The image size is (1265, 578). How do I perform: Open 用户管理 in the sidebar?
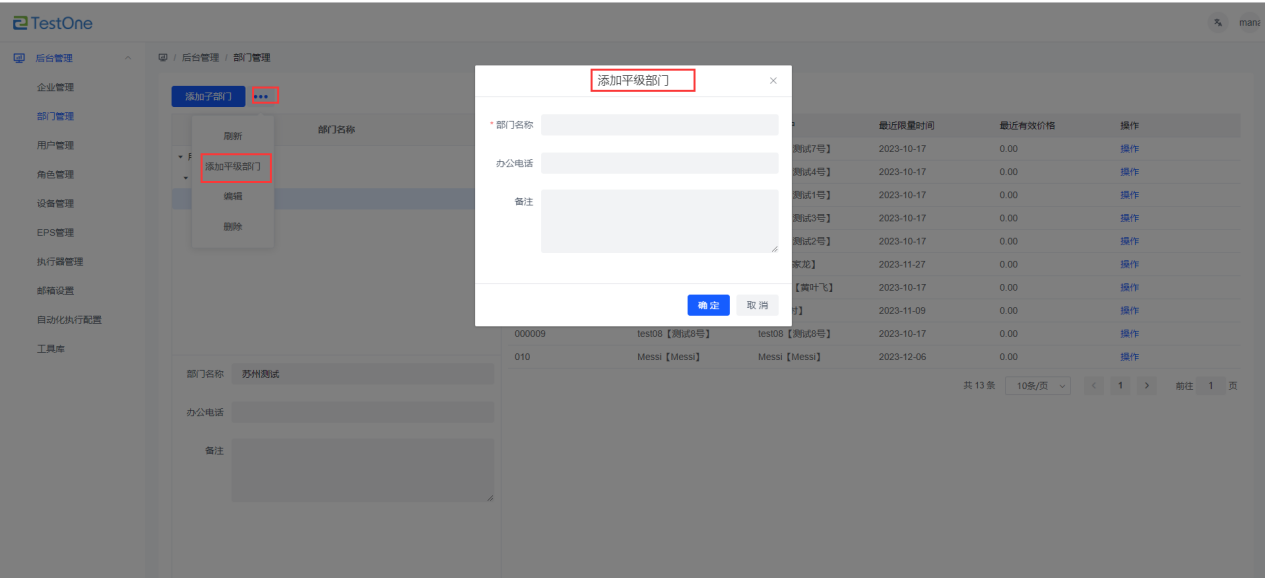click(55, 145)
